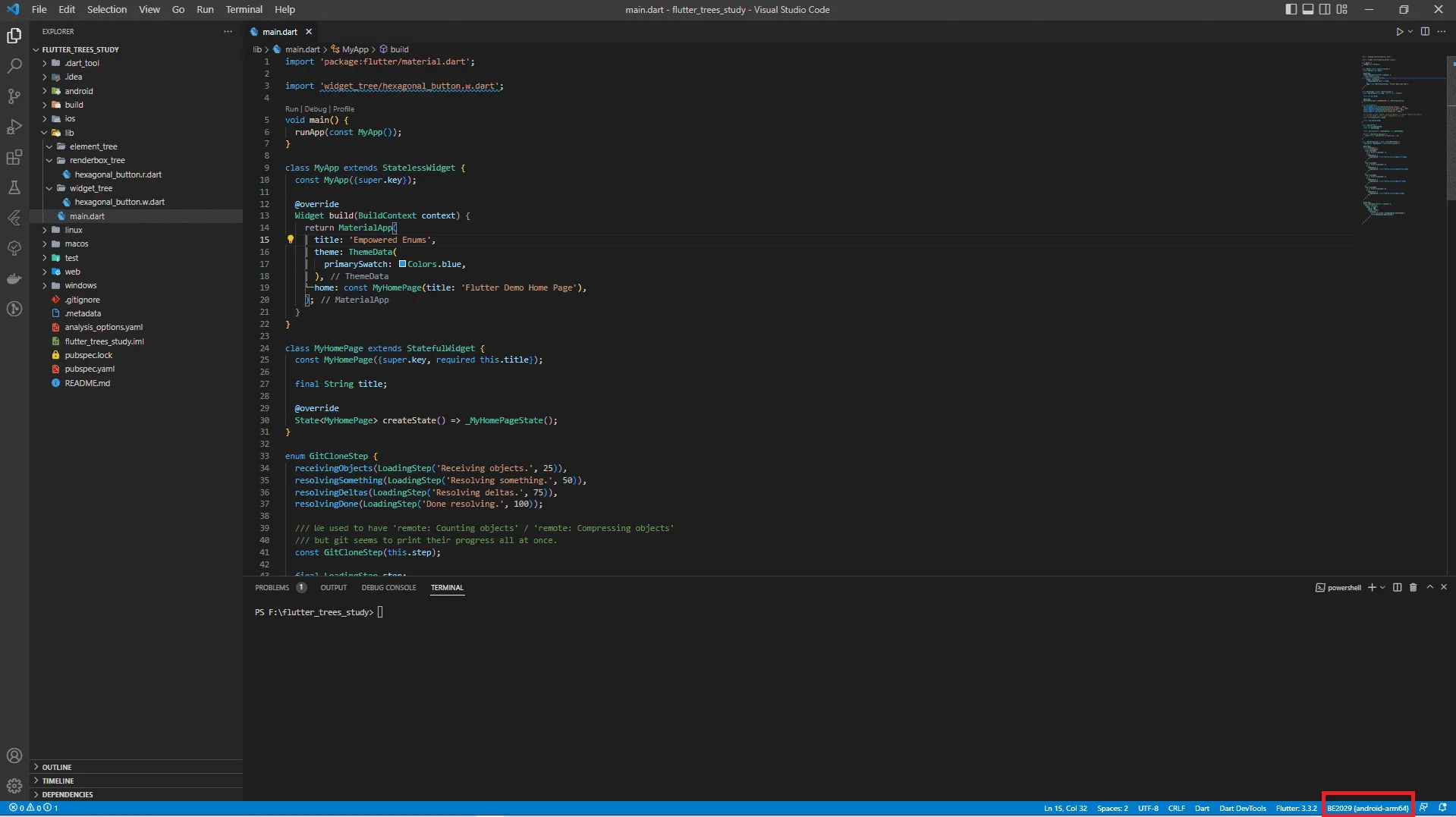Split the terminal panel

click(x=1397, y=588)
